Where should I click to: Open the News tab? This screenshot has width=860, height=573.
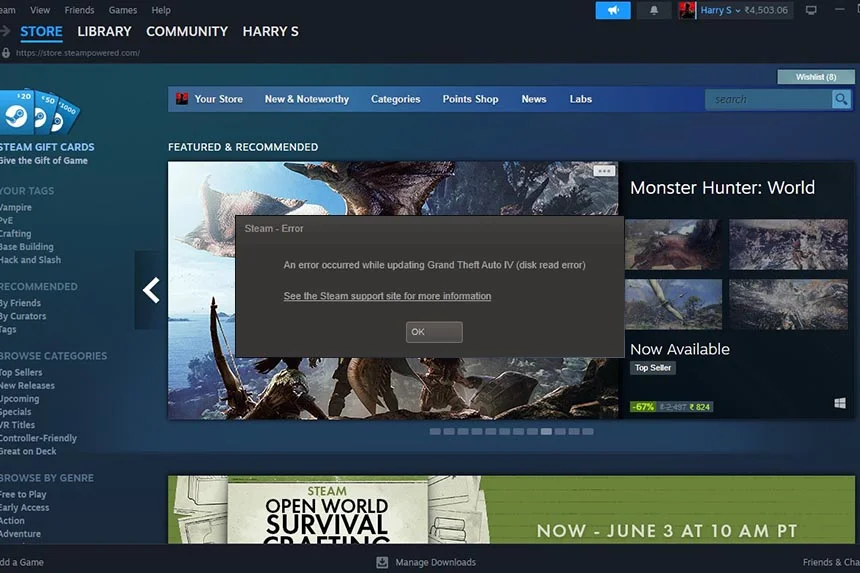534,99
